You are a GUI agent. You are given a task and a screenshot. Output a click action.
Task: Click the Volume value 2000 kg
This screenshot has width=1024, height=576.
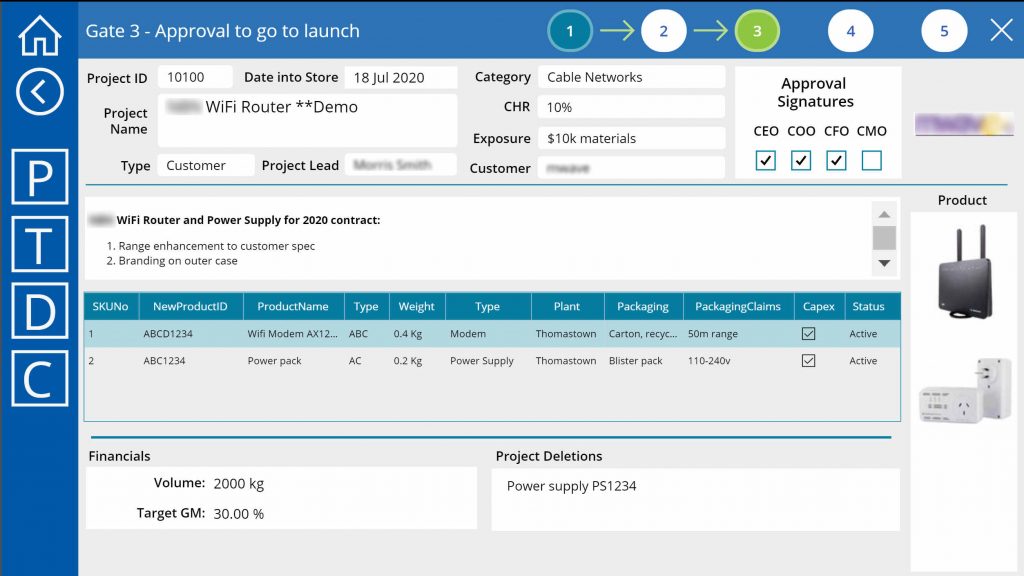[238, 484]
